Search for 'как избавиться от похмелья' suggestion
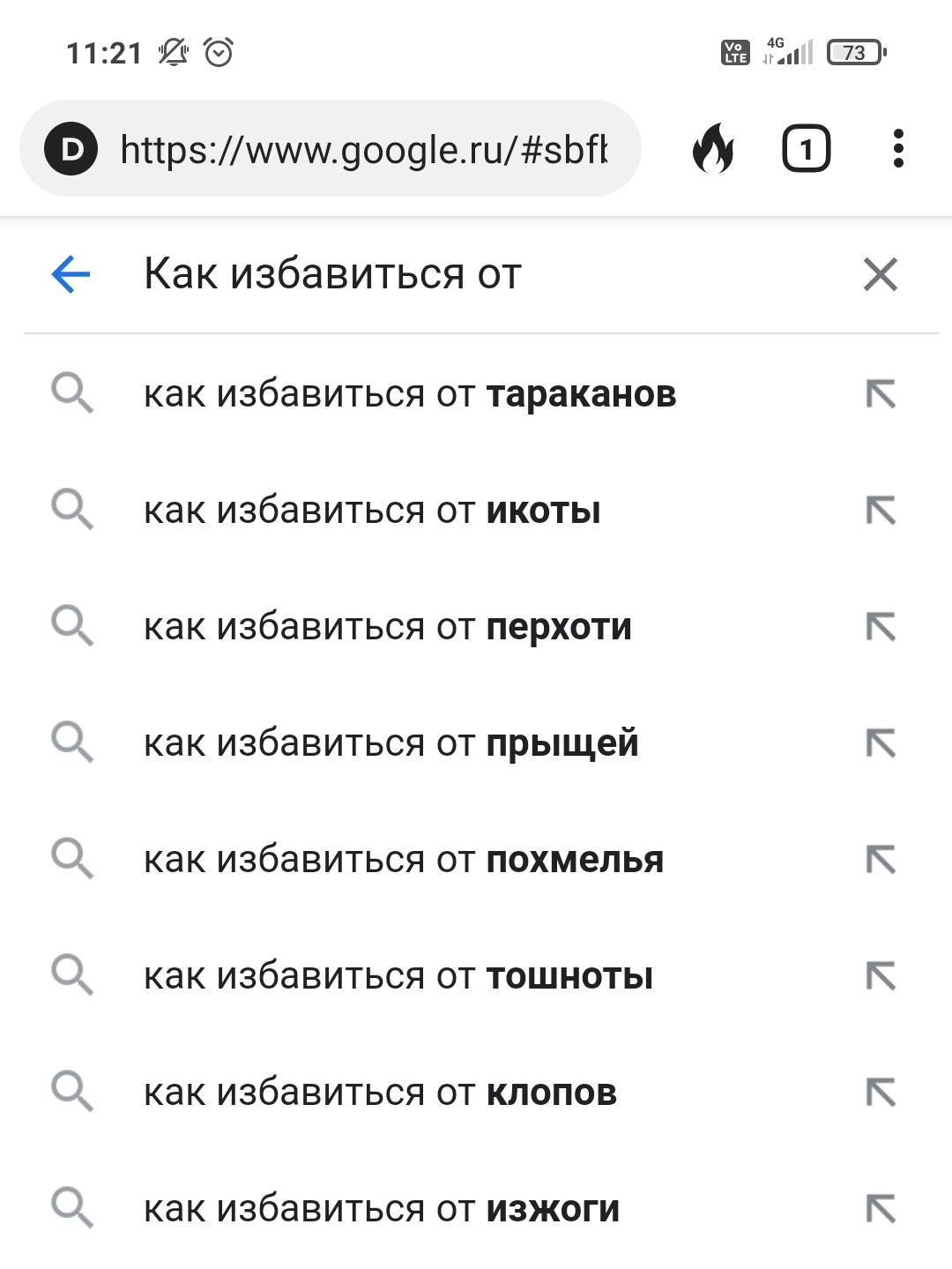952x1269 pixels. 403,860
